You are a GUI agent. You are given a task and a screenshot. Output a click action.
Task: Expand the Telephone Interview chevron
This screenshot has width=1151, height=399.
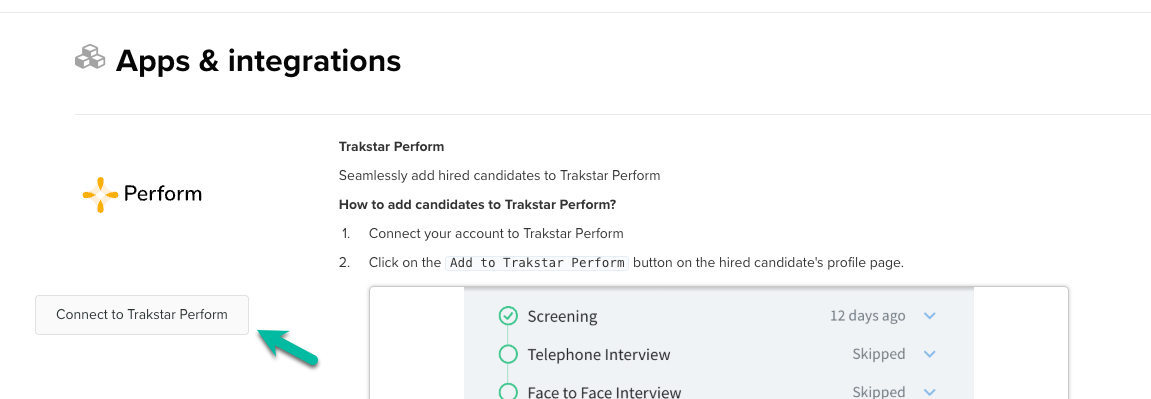(929, 354)
